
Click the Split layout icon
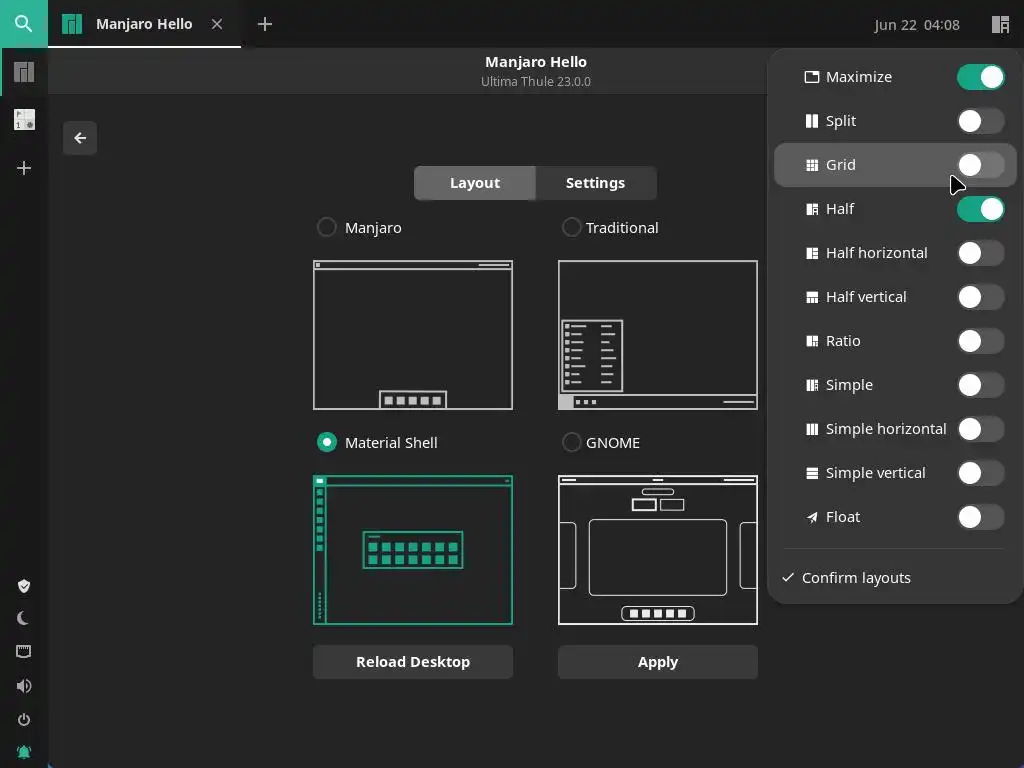tap(812, 121)
